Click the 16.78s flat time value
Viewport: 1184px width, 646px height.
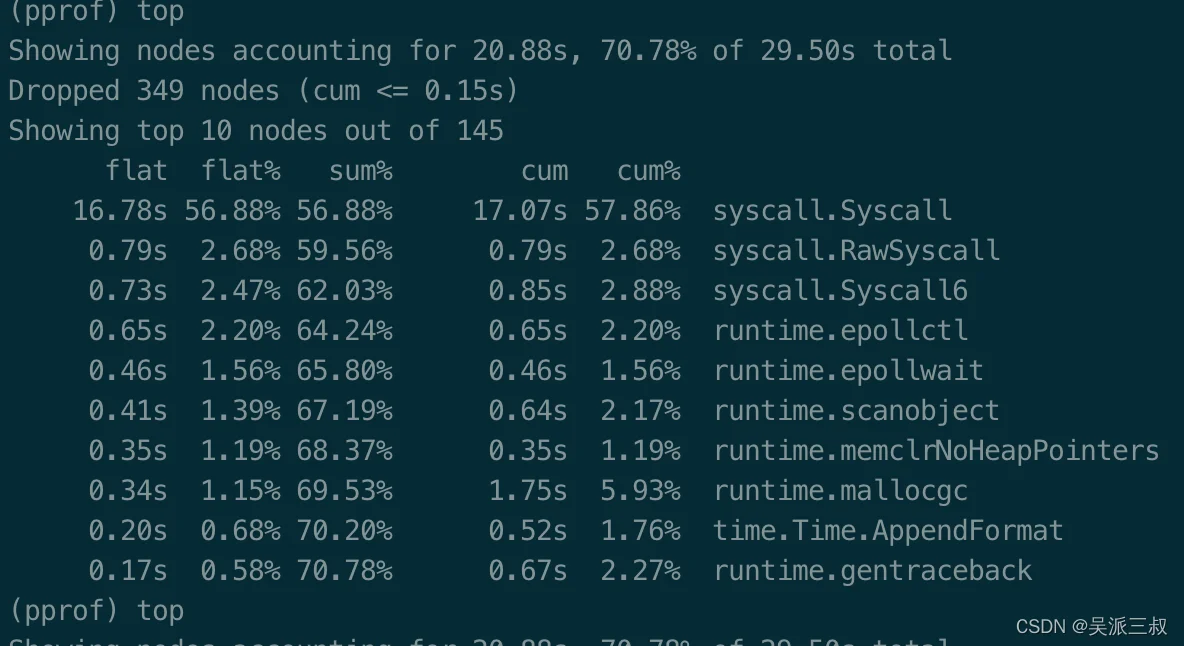pyautogui.click(x=120, y=210)
